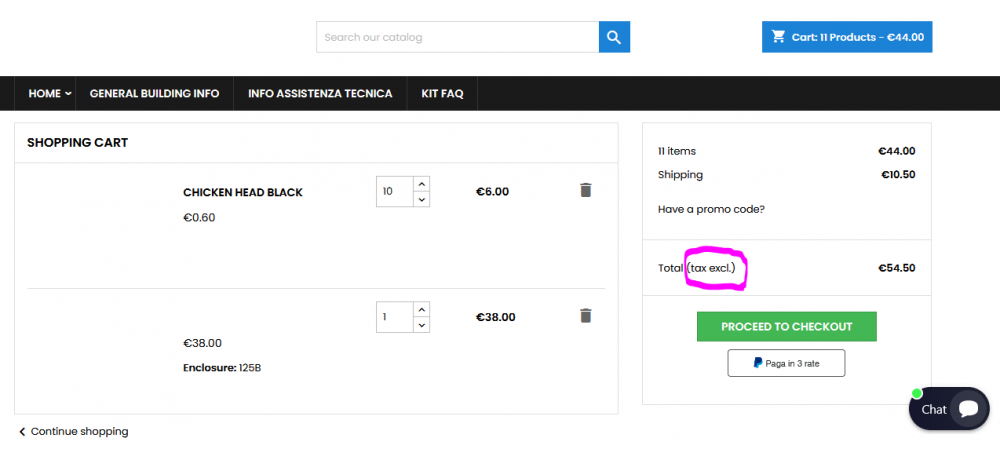Go to KIT FAQ page
This screenshot has width=1000, height=449.
[x=442, y=94]
